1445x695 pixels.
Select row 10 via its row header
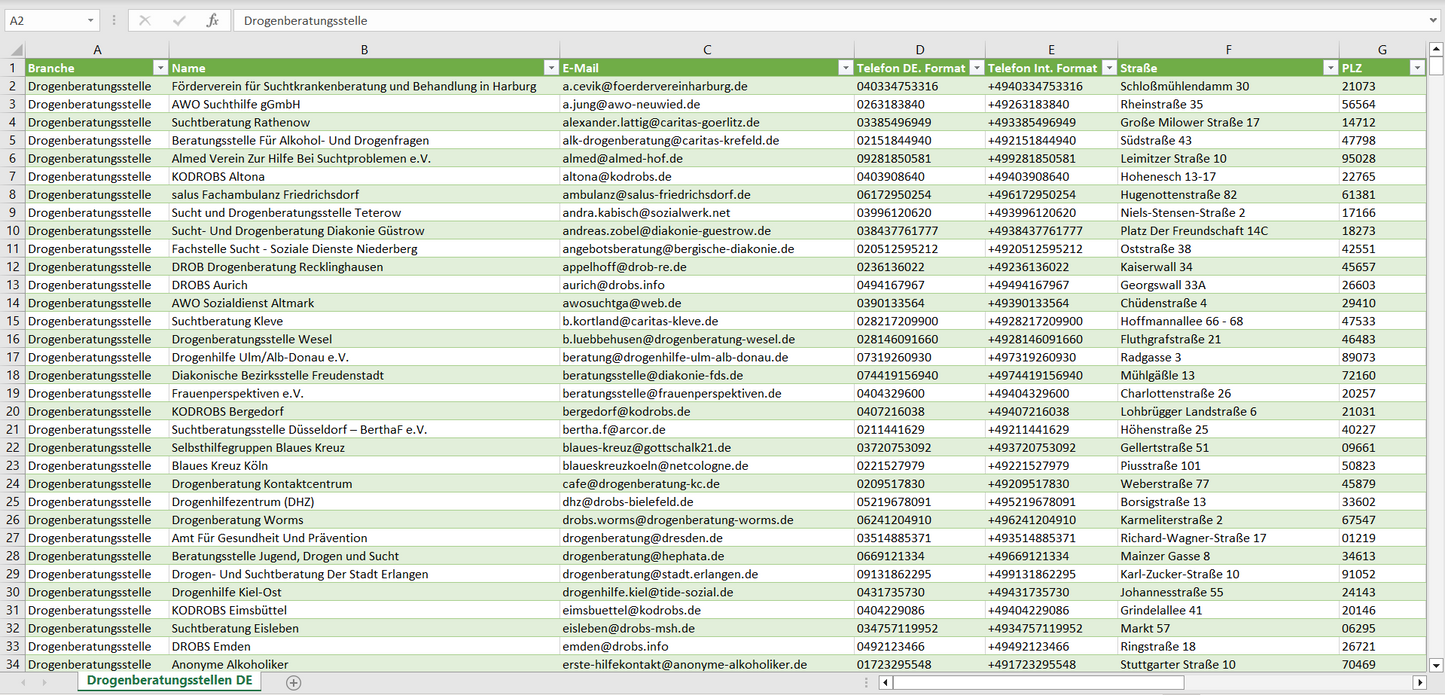click(13, 231)
